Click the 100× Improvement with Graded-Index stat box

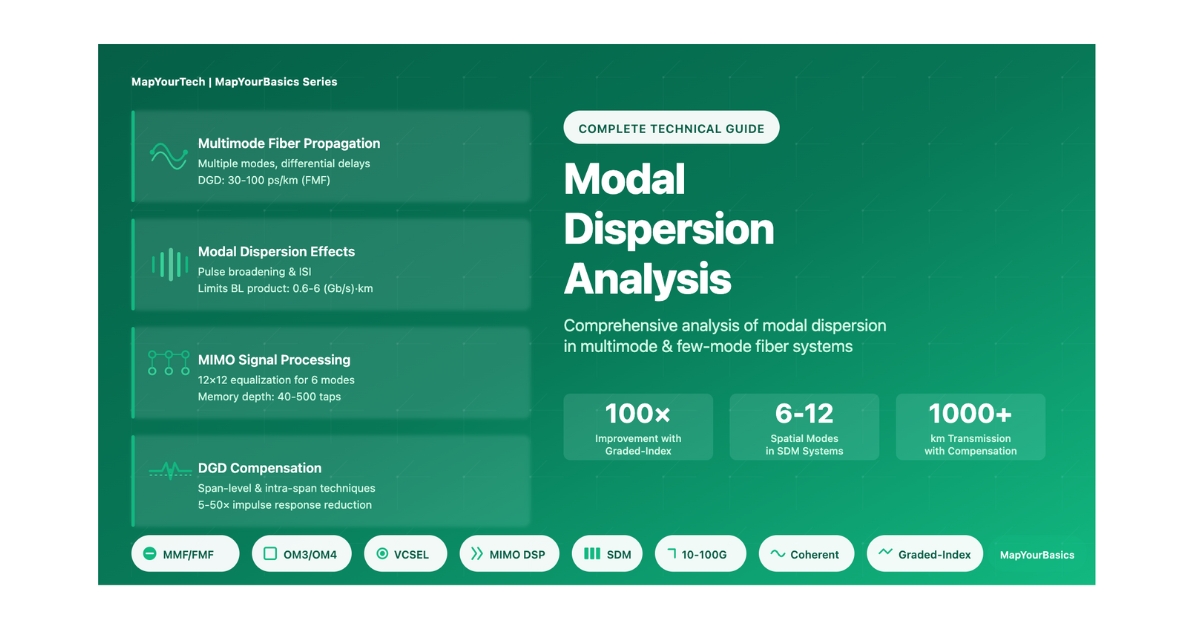click(x=638, y=427)
